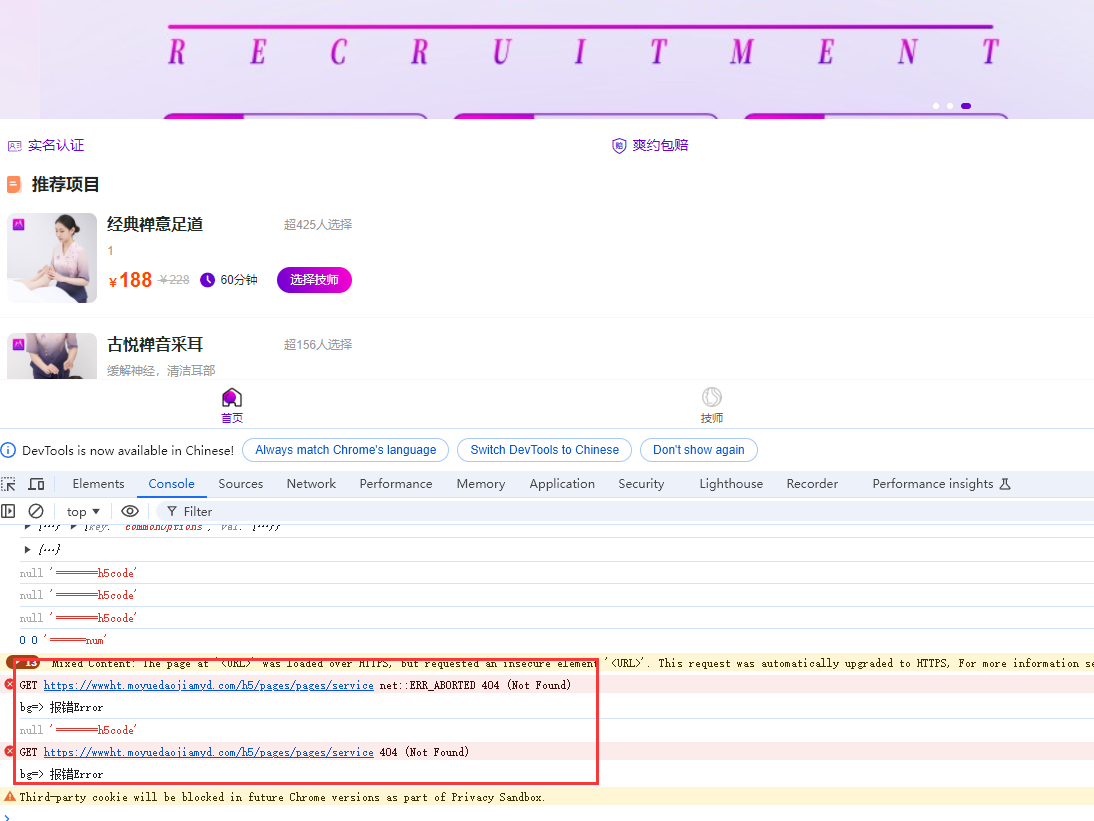Click the info icon on DevTools notice
1094x821 pixels.
[x=8, y=450]
